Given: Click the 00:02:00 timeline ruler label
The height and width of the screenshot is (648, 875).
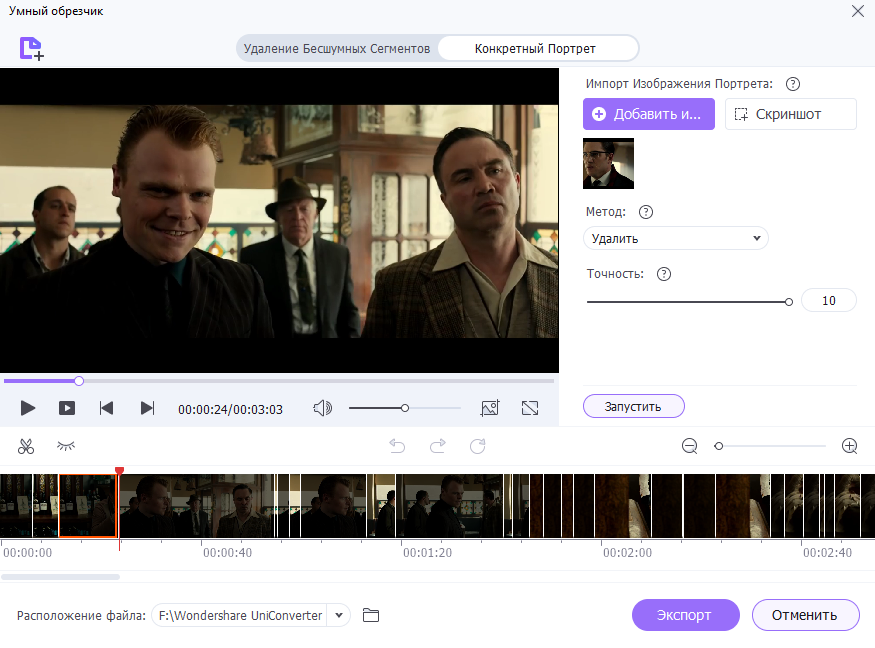Looking at the screenshot, I should pyautogui.click(x=627, y=553).
